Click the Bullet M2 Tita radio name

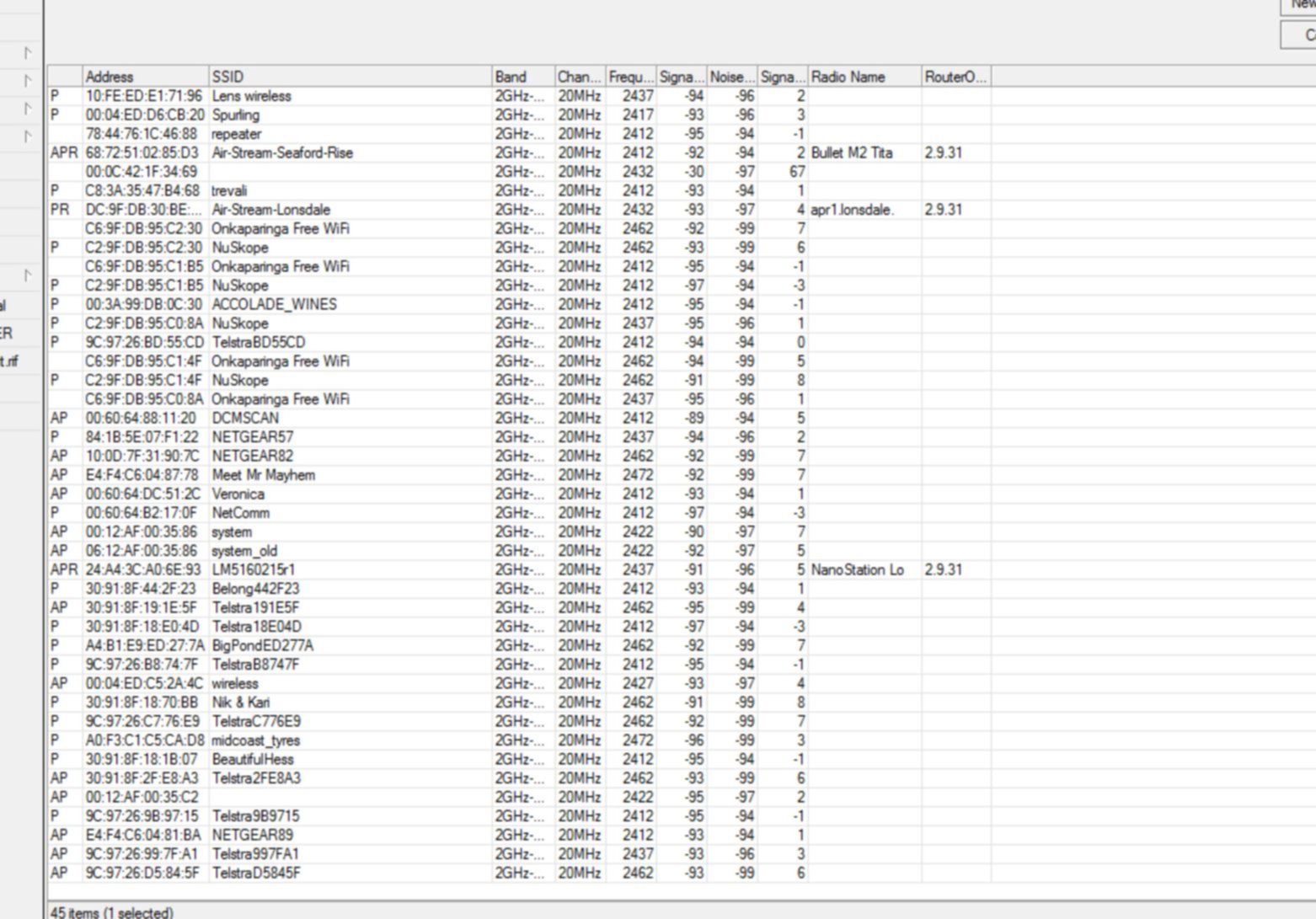tap(851, 152)
